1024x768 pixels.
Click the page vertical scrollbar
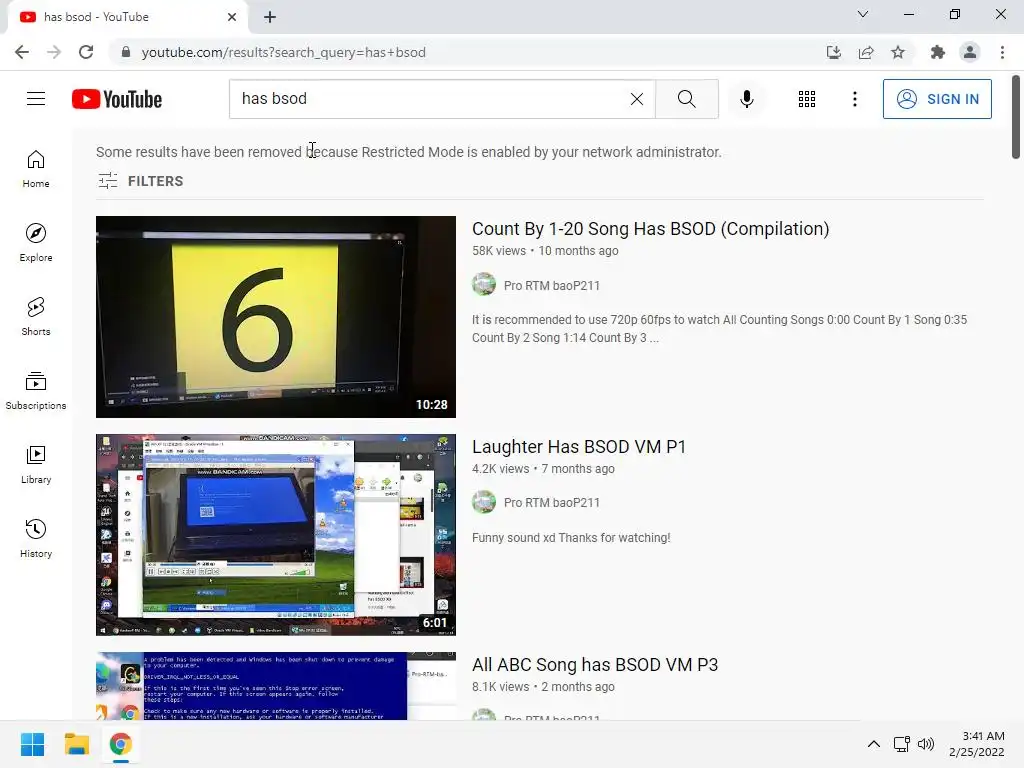tap(1016, 116)
